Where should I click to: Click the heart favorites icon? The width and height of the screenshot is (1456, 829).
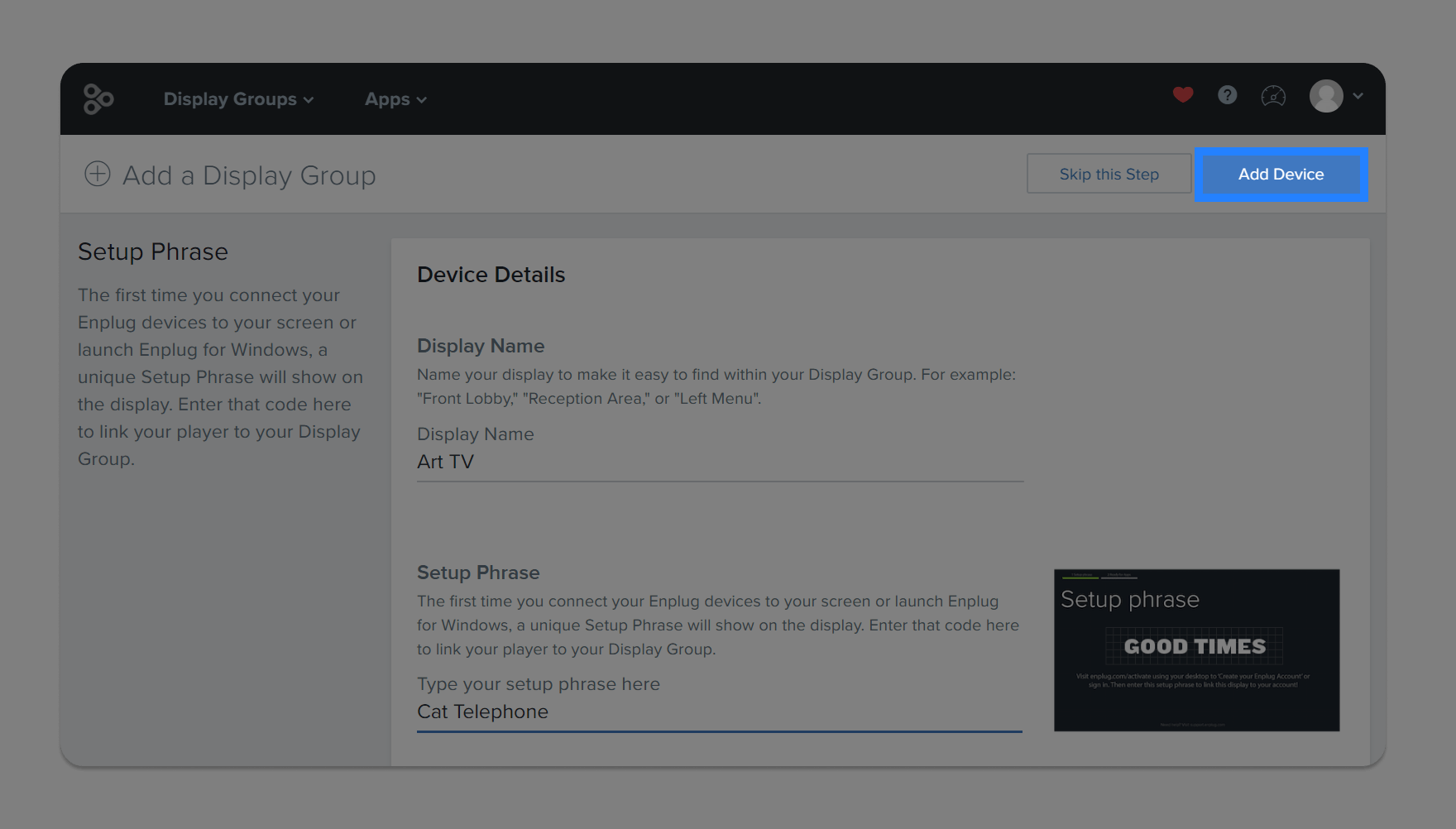pos(1183,95)
